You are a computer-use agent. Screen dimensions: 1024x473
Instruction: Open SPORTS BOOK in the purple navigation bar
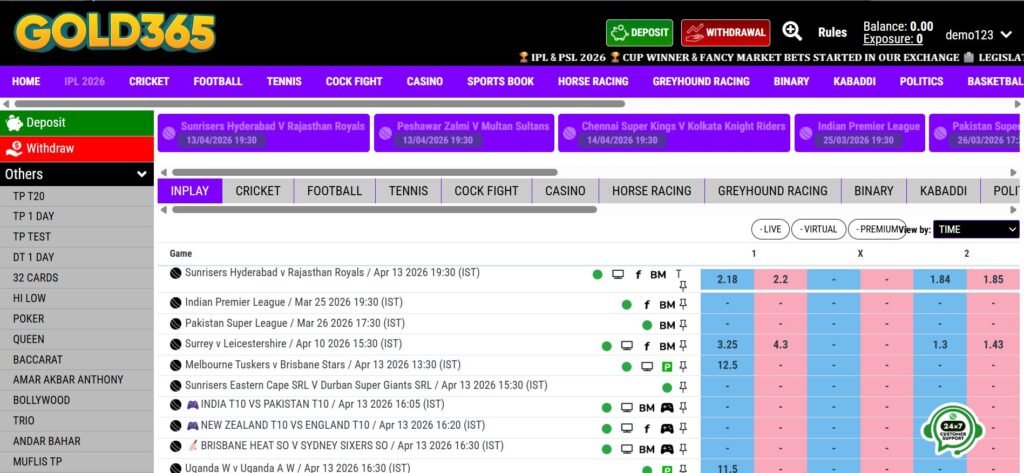pyautogui.click(x=500, y=82)
